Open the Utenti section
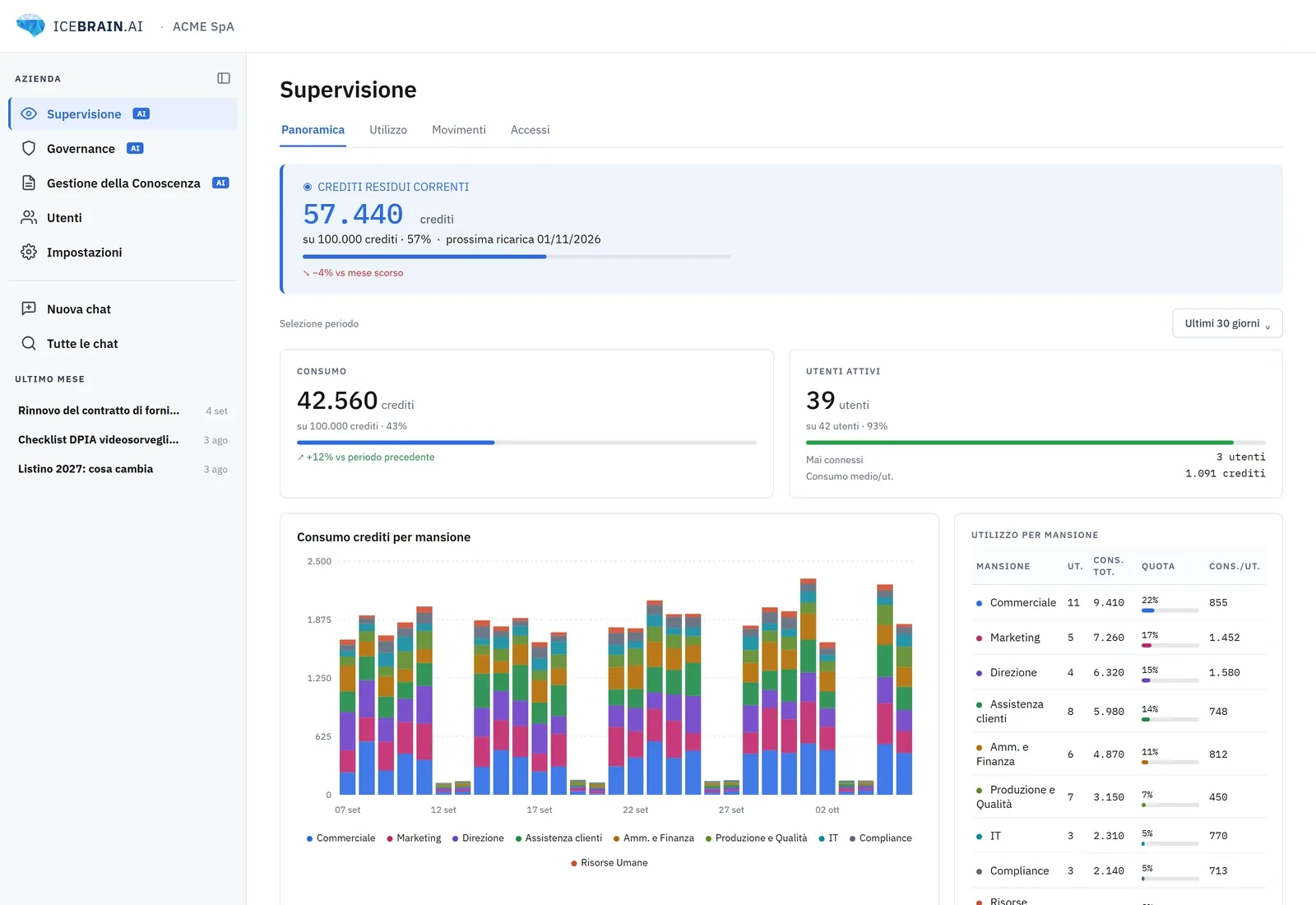The height and width of the screenshot is (905, 1316). [x=123, y=217]
